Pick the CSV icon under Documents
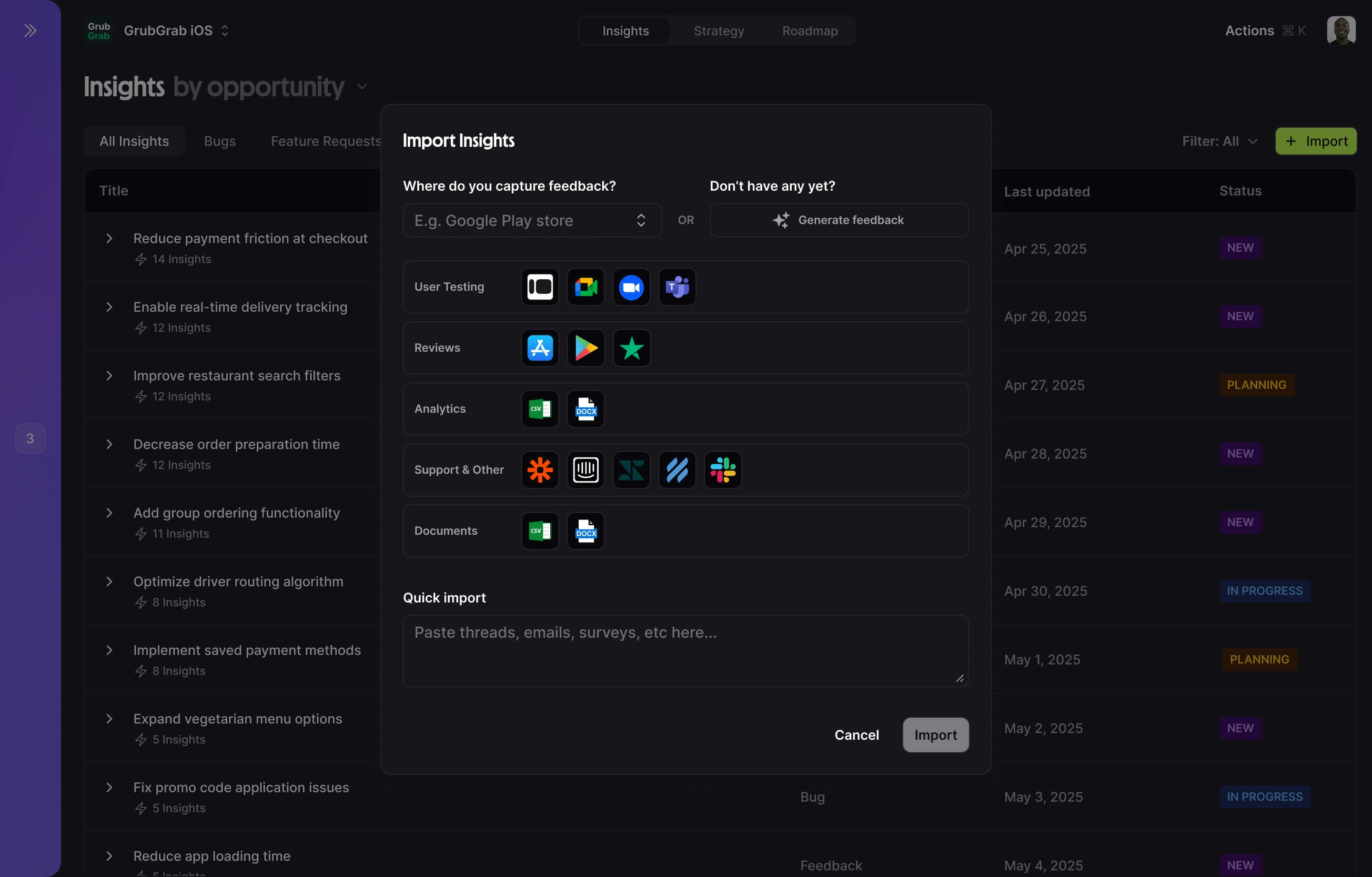The width and height of the screenshot is (1372, 877). (540, 531)
